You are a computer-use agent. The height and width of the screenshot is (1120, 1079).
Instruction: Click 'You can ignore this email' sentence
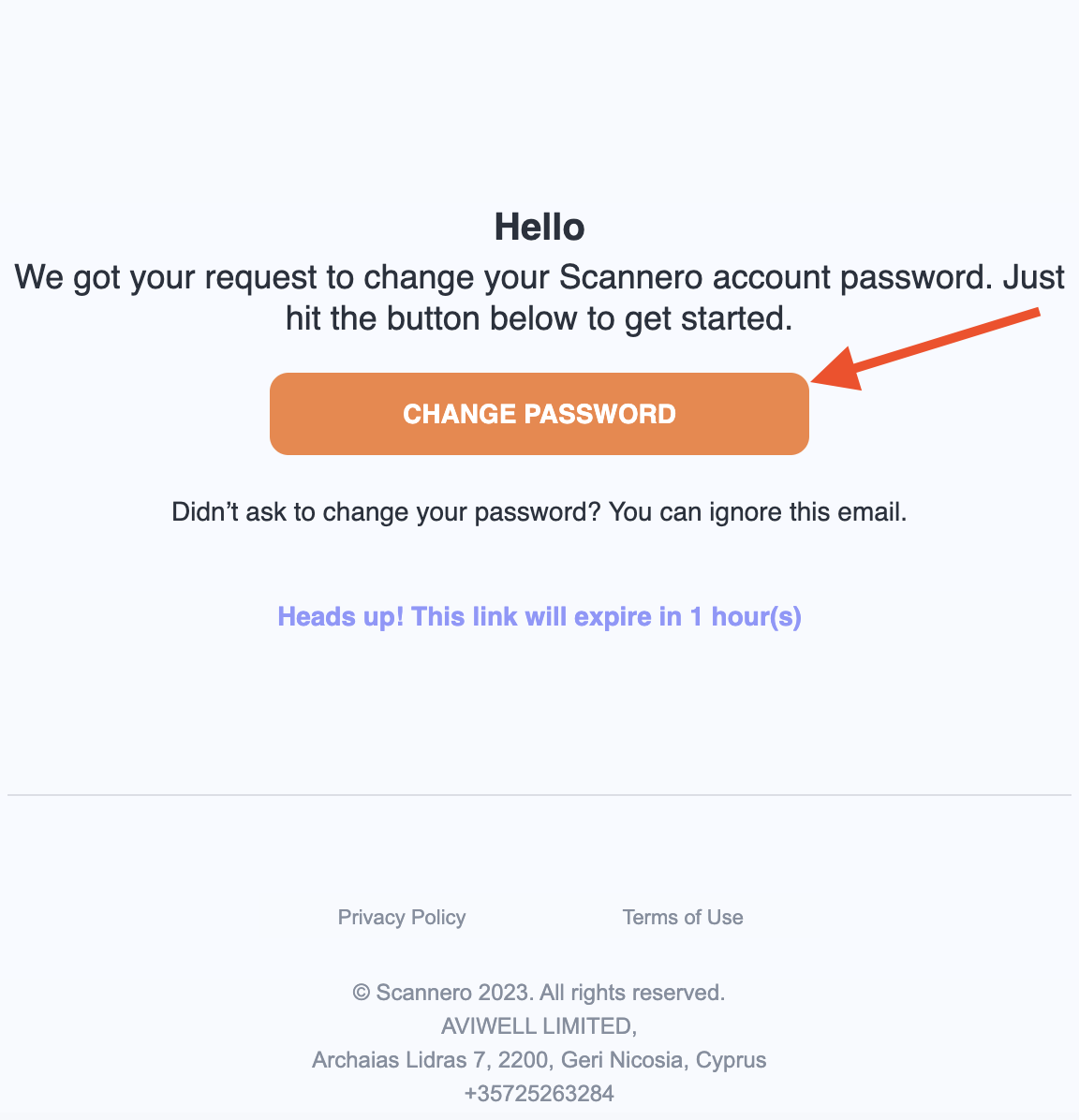point(758,512)
